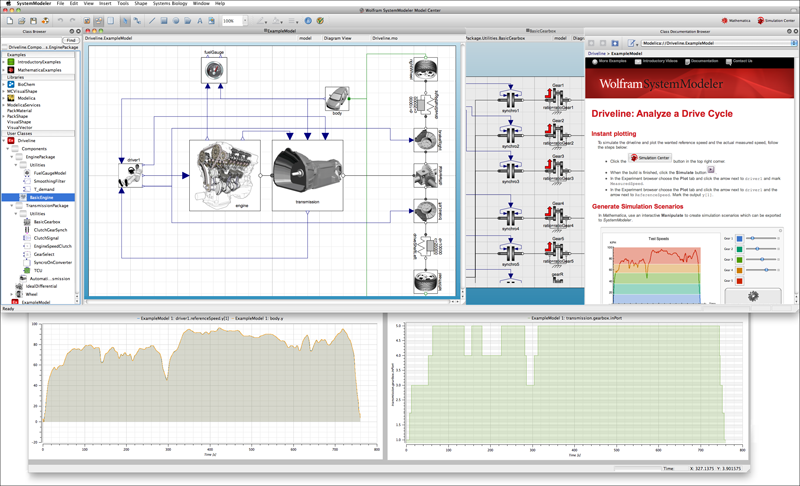Image resolution: width=800 pixels, height=486 pixels.
Task: Choose the Ellipse shape tool
Action: point(176,20)
